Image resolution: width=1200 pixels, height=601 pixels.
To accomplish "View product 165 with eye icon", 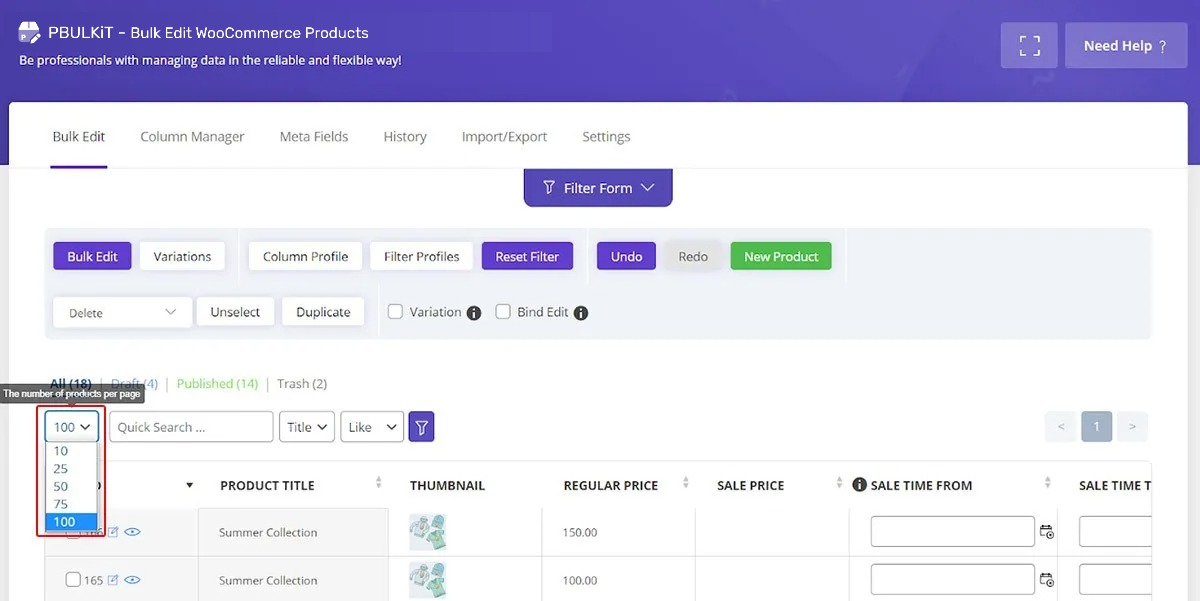I will coord(132,580).
